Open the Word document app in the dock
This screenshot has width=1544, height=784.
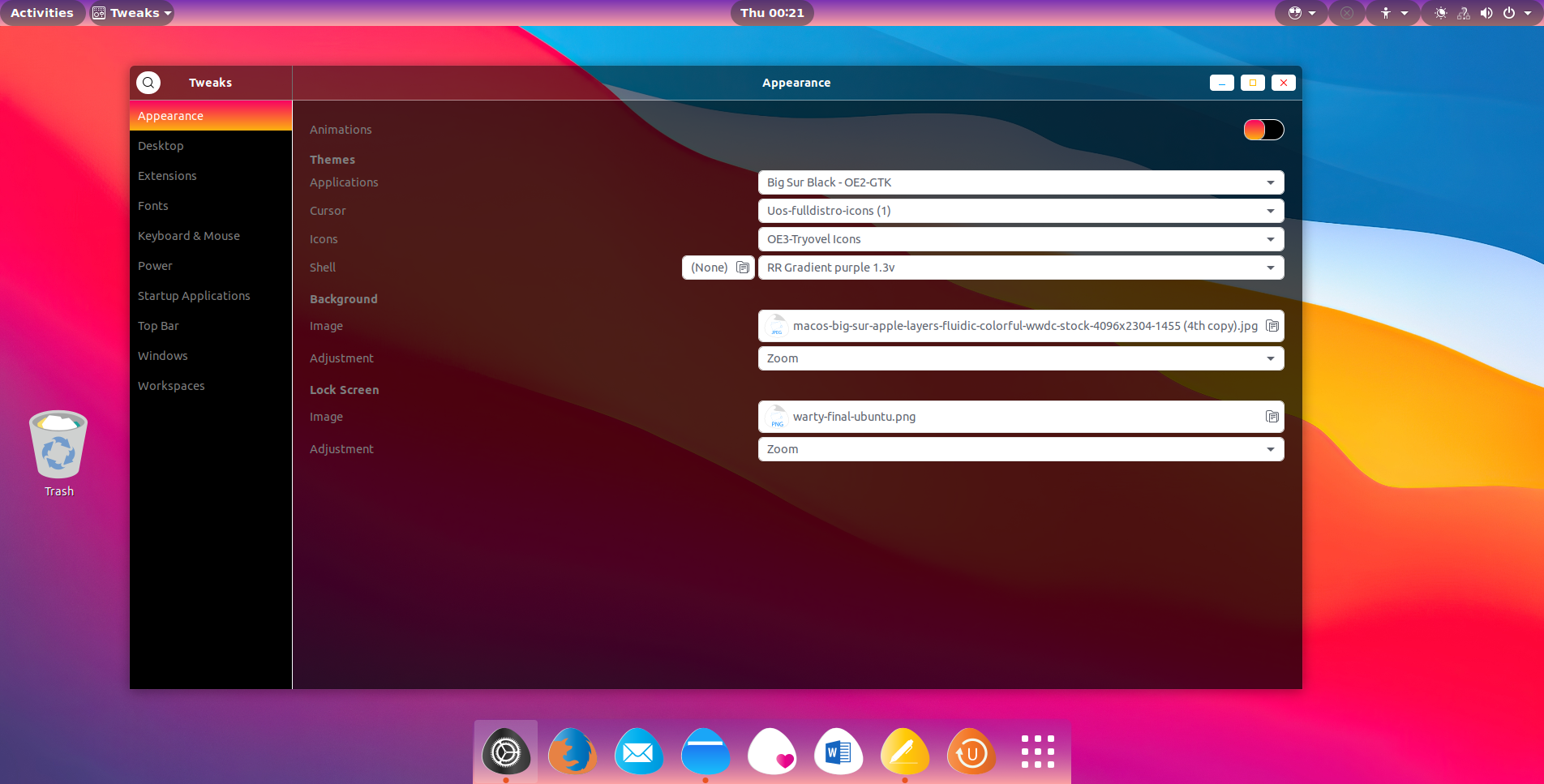coord(838,752)
